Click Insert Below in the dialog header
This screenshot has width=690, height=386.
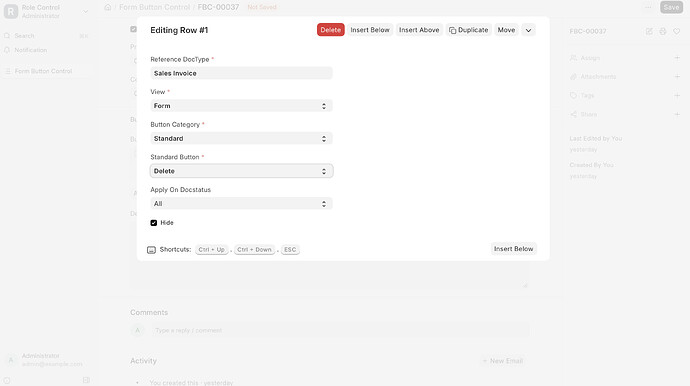370,30
